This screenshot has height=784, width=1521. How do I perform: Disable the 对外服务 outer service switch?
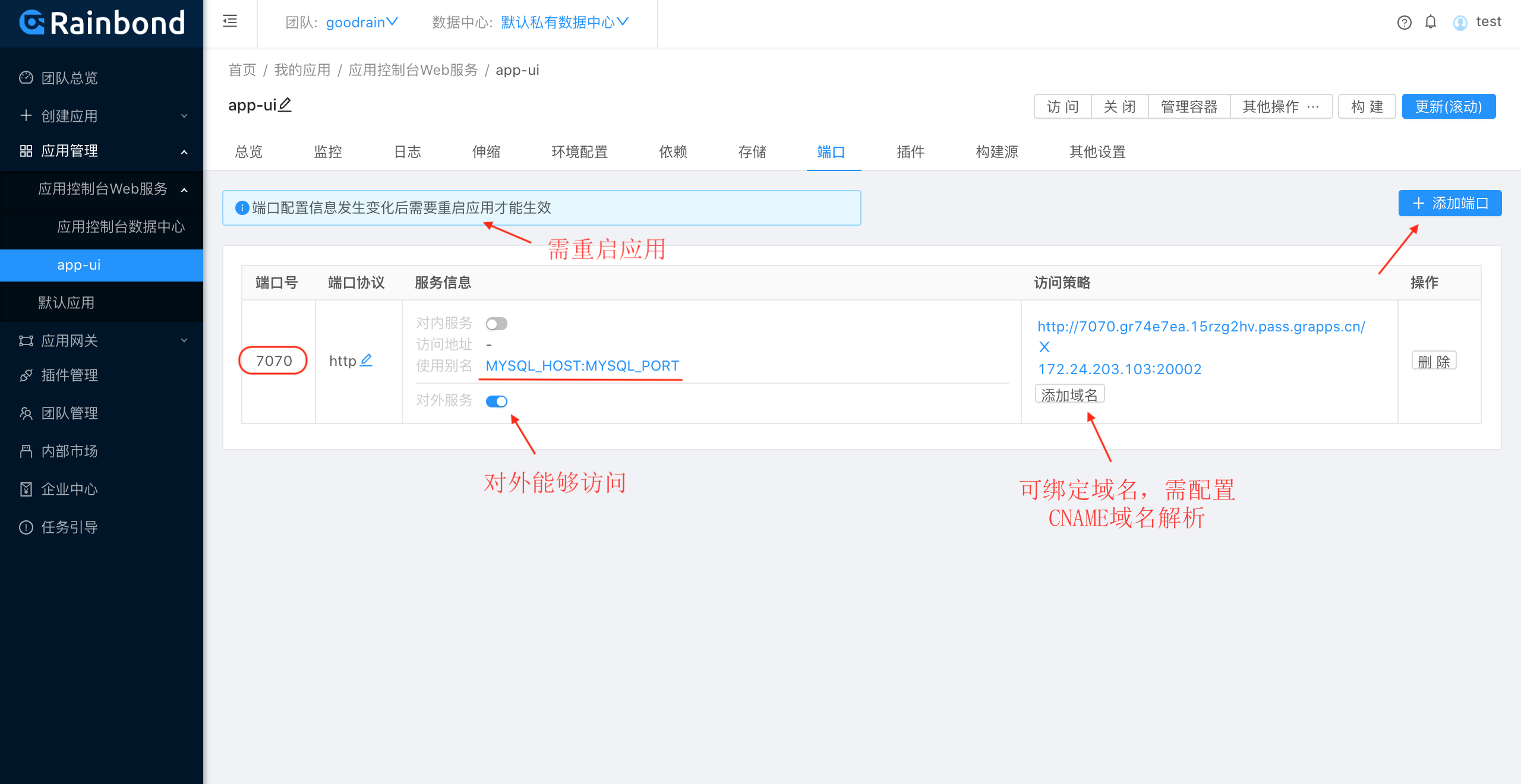pos(497,402)
